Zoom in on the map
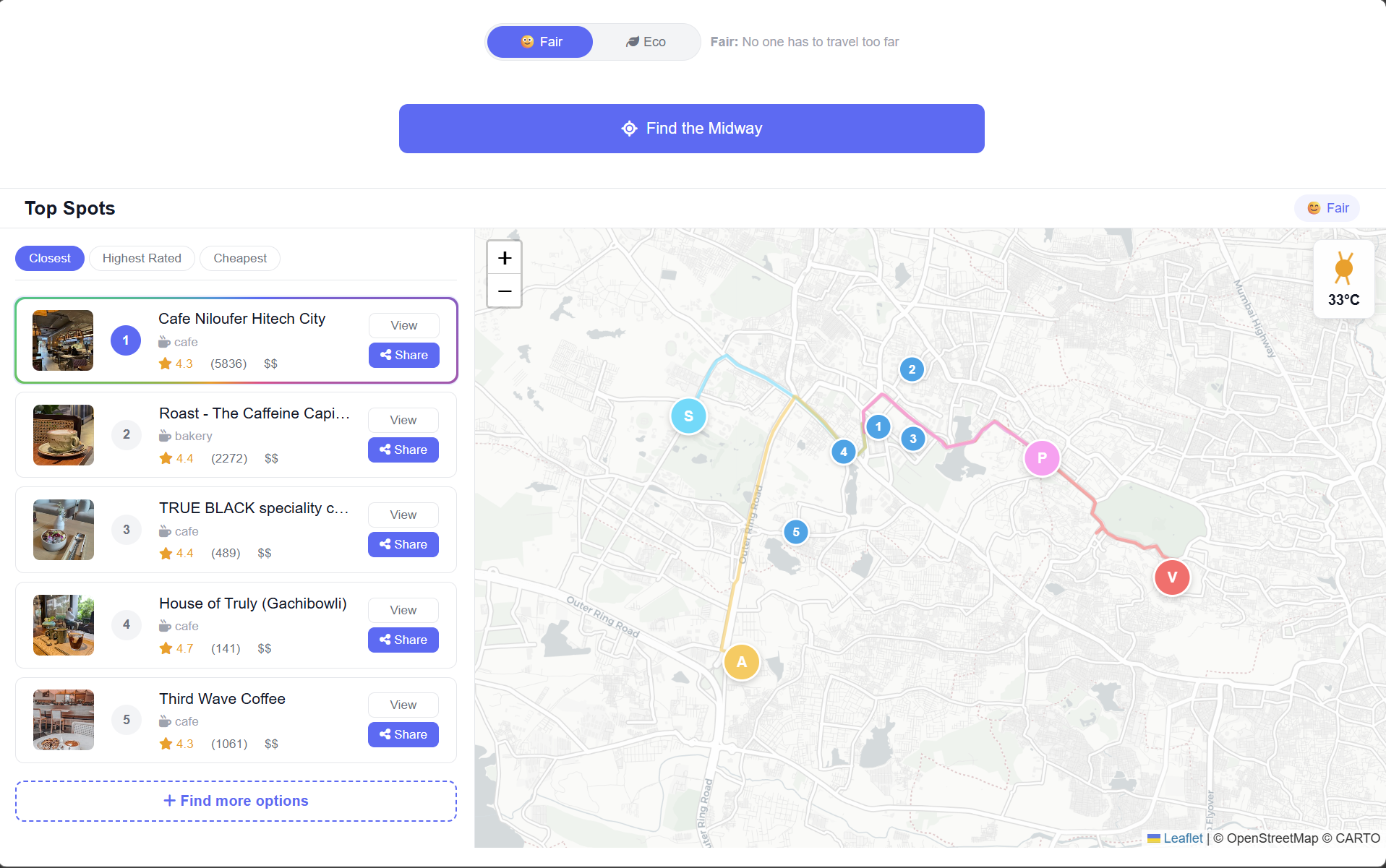Image resolution: width=1386 pixels, height=868 pixels. click(505, 258)
